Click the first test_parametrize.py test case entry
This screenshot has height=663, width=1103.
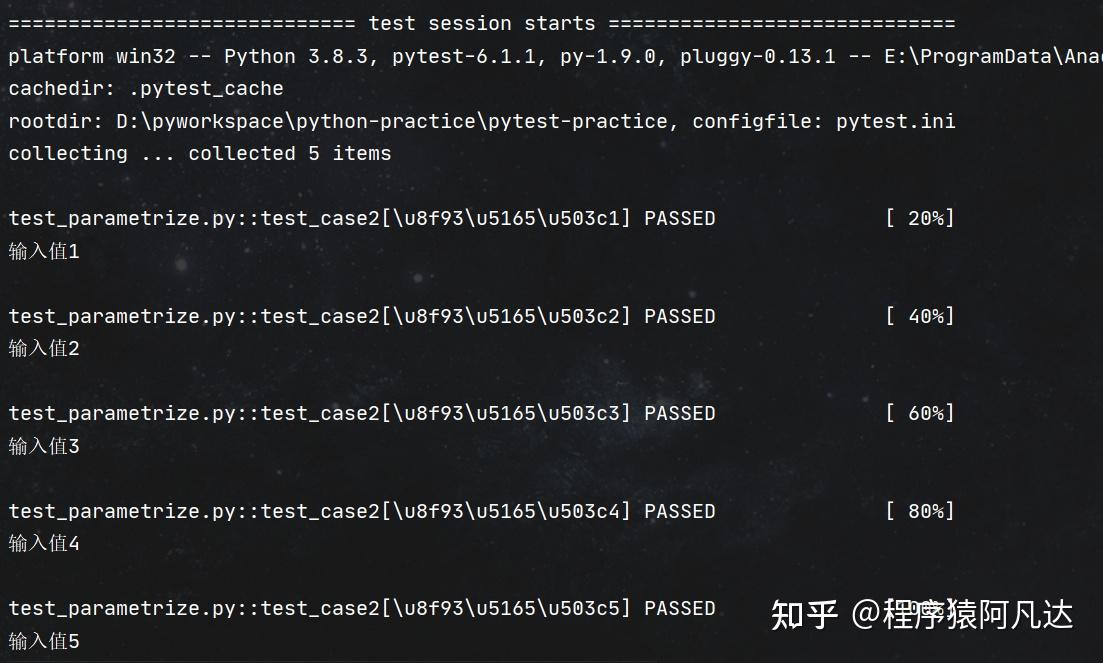(320, 218)
